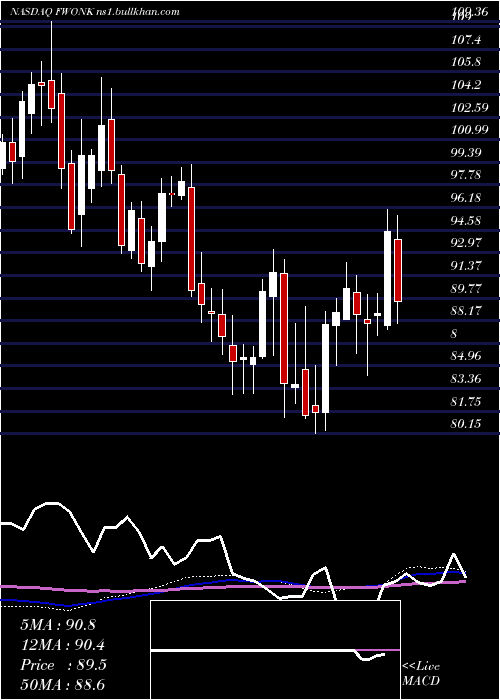
Task: Select the 96.18 price axis label
Action: [467, 197]
